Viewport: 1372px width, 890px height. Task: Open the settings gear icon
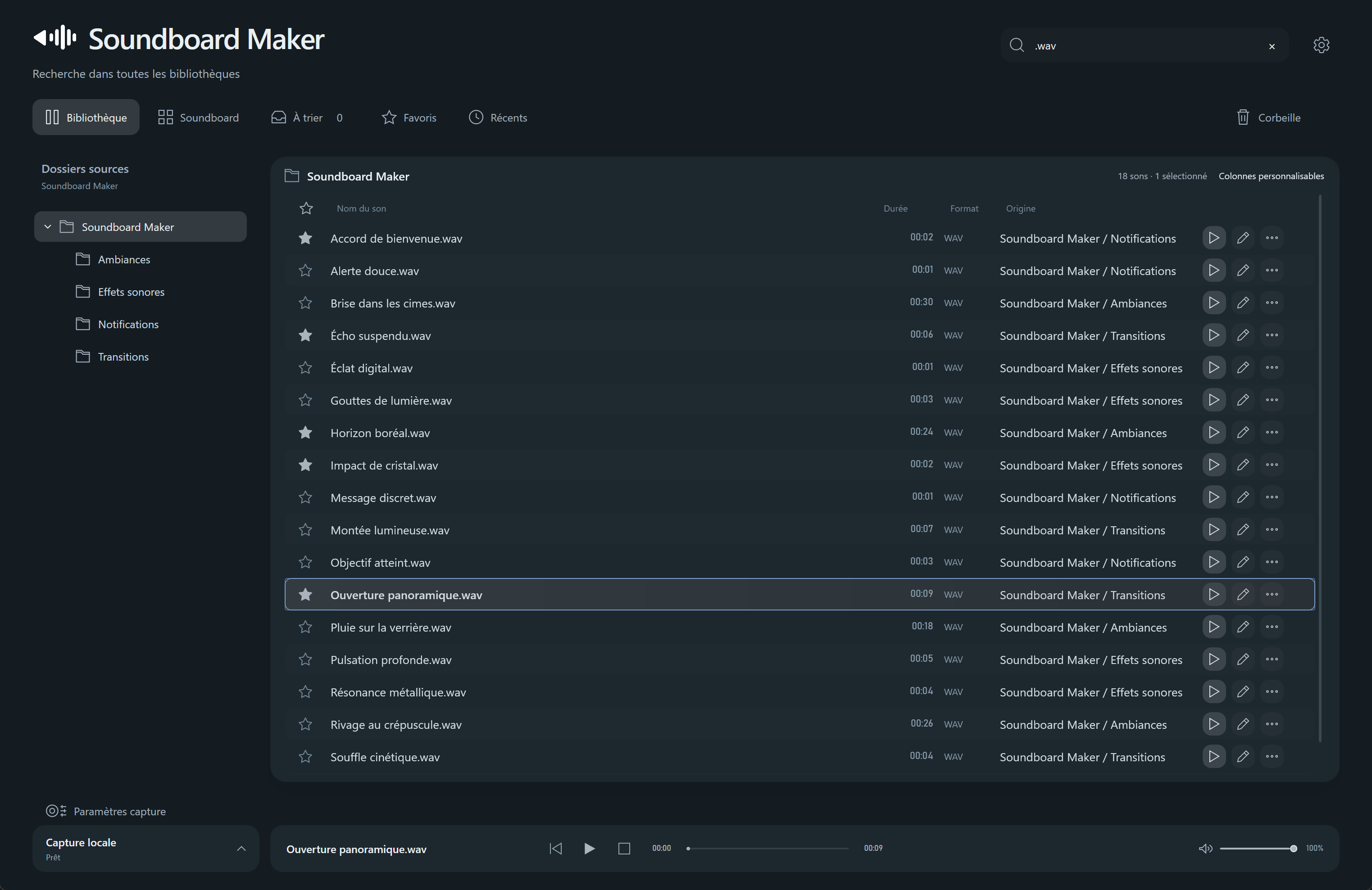pos(1321,45)
